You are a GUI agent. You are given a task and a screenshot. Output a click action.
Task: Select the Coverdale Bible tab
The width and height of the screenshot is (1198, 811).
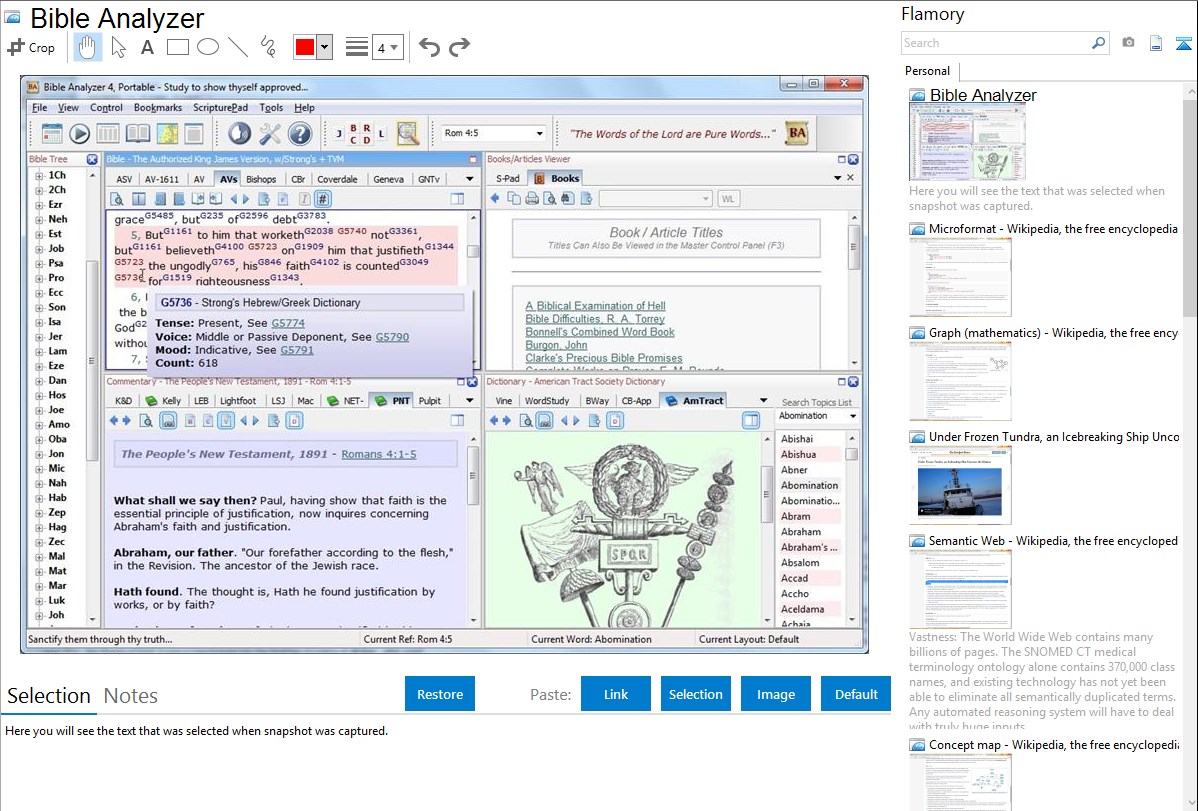point(337,179)
